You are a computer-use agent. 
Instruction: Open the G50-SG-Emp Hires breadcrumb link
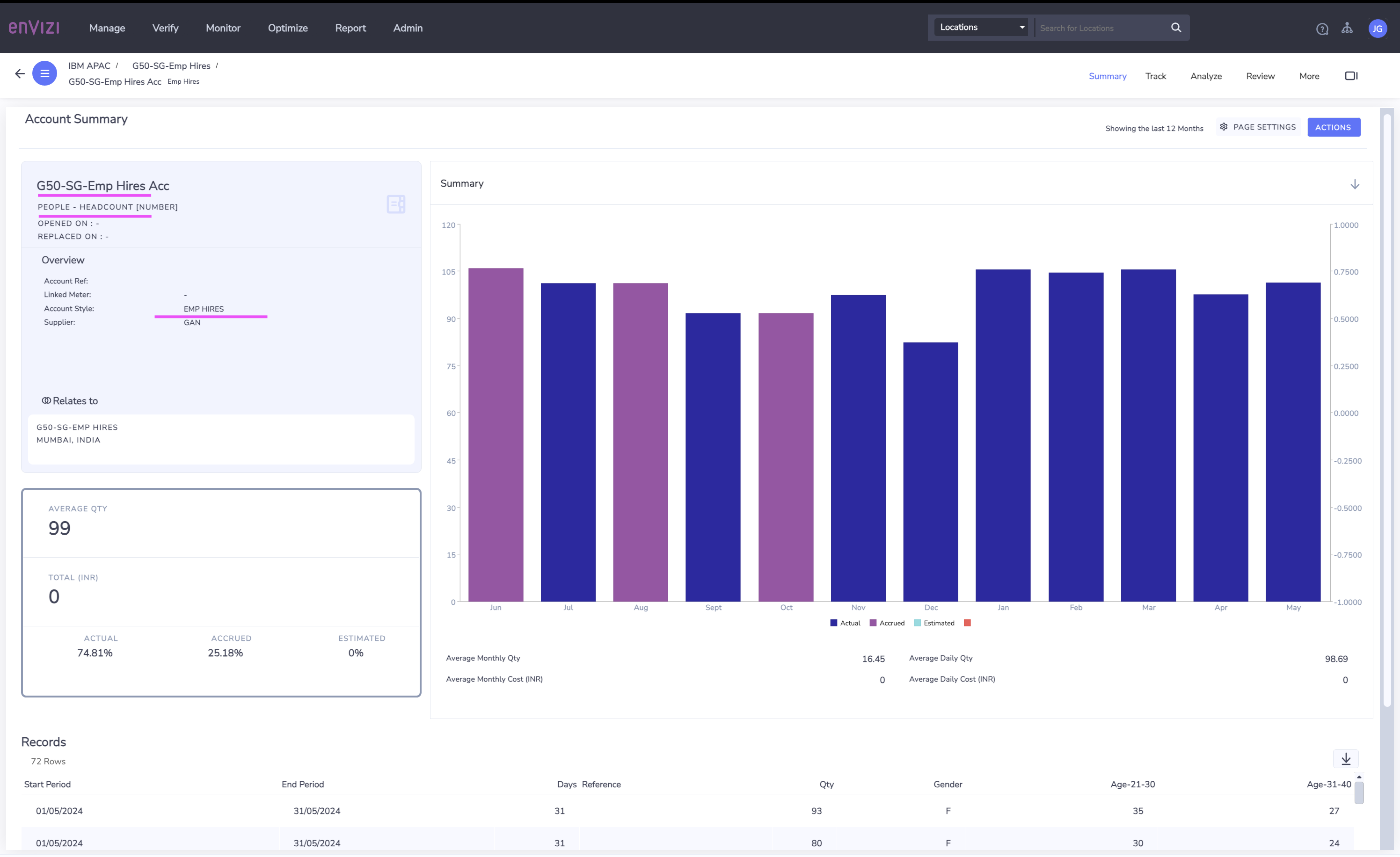point(171,65)
